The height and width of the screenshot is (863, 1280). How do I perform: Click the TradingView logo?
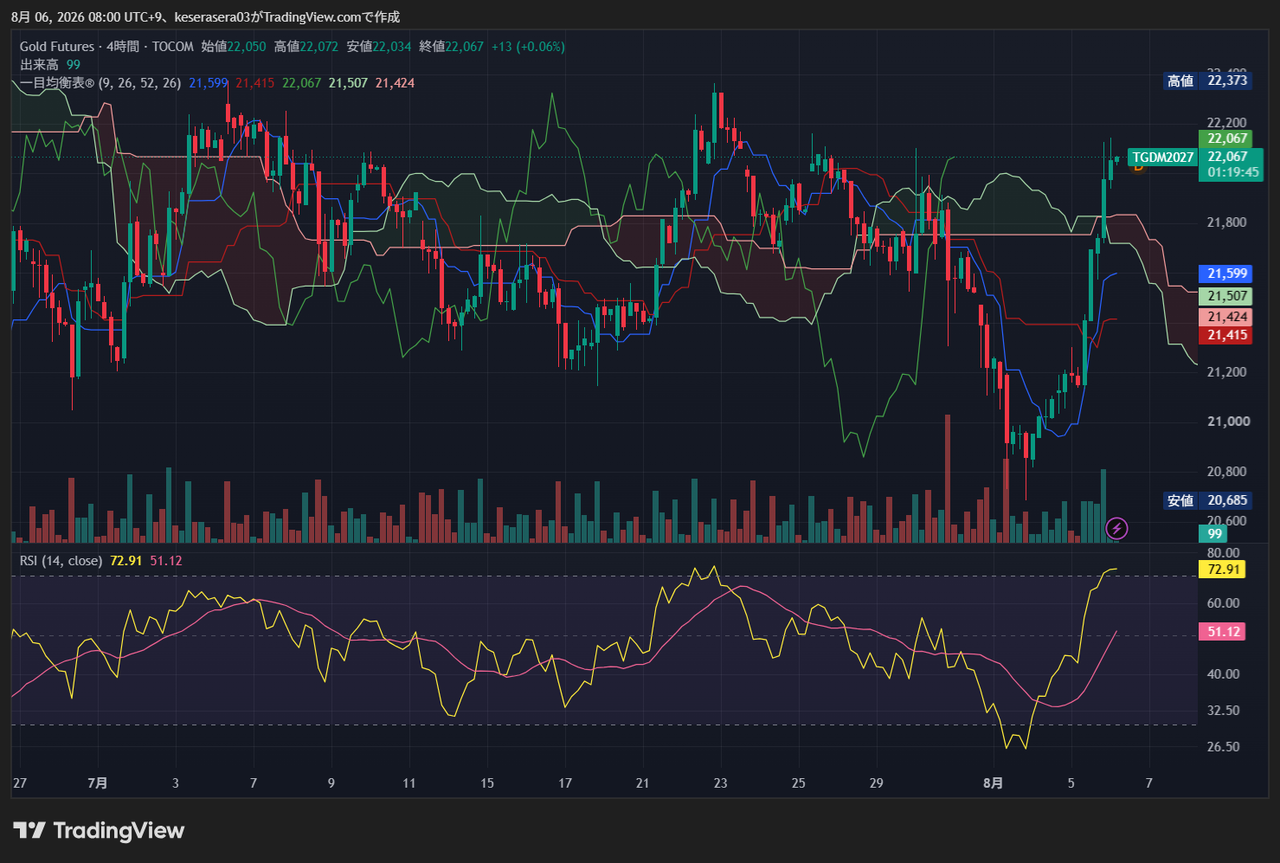click(99, 830)
